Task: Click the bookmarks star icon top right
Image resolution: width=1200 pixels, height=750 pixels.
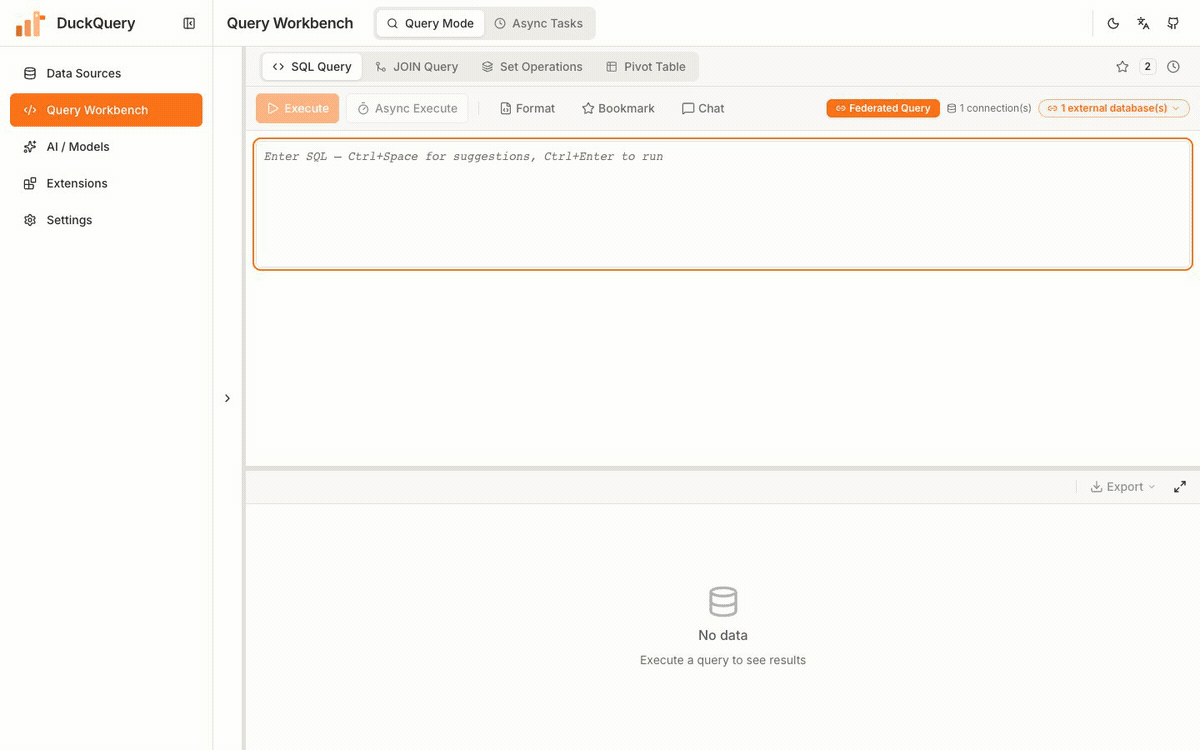Action: pyautogui.click(x=1122, y=67)
